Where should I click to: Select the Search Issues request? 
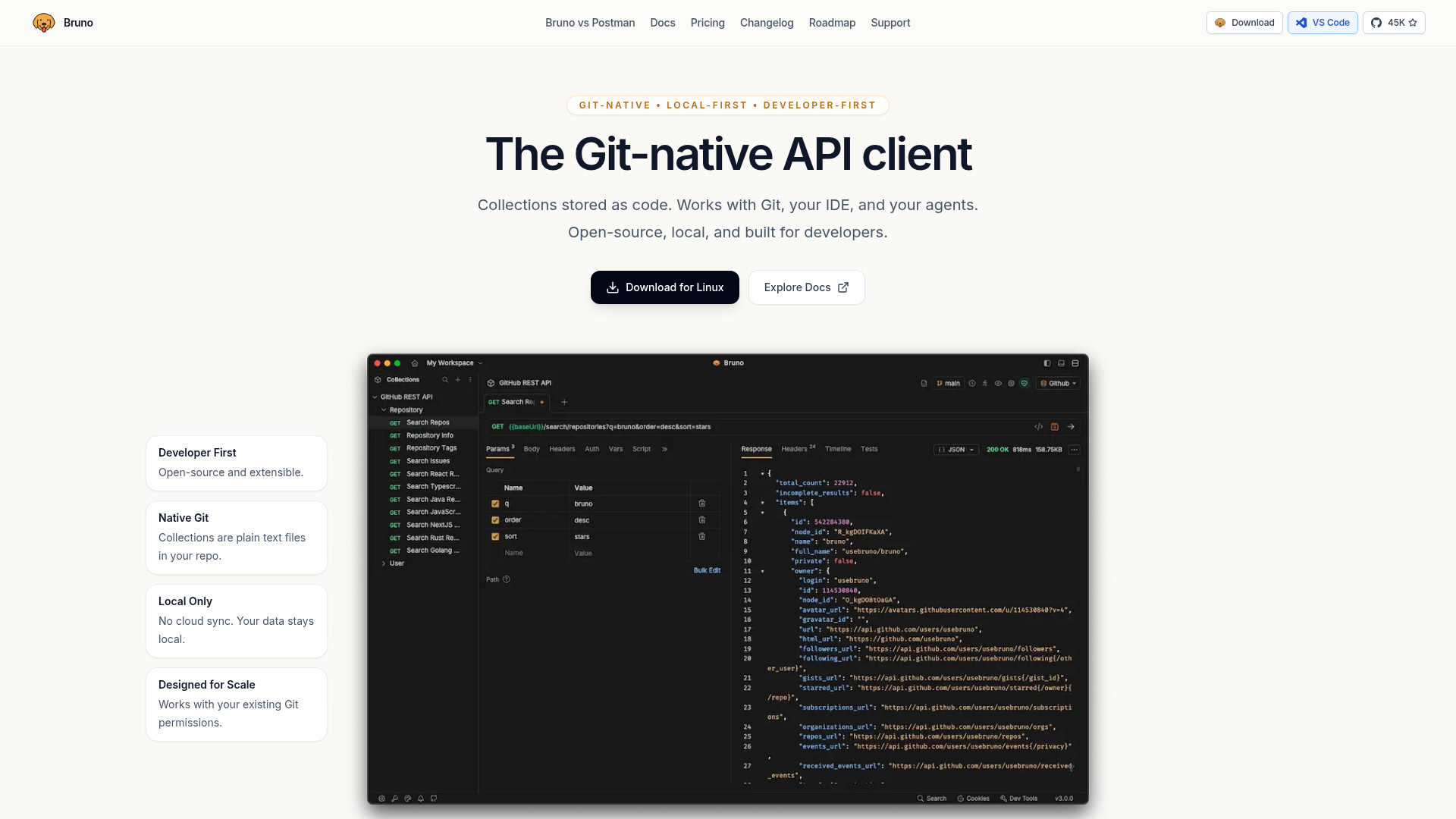click(x=423, y=461)
